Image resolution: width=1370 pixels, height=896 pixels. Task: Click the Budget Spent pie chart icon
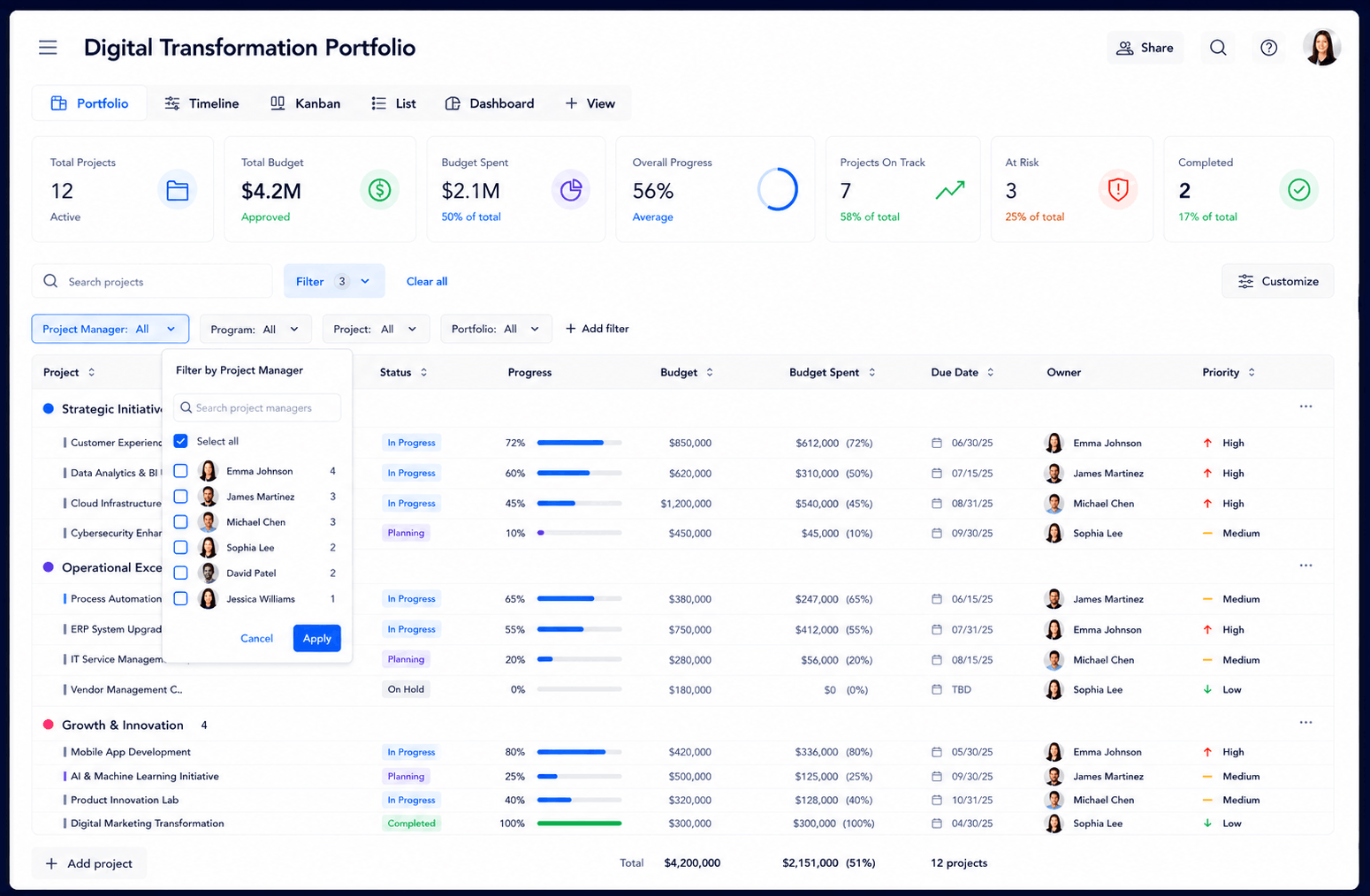571,190
